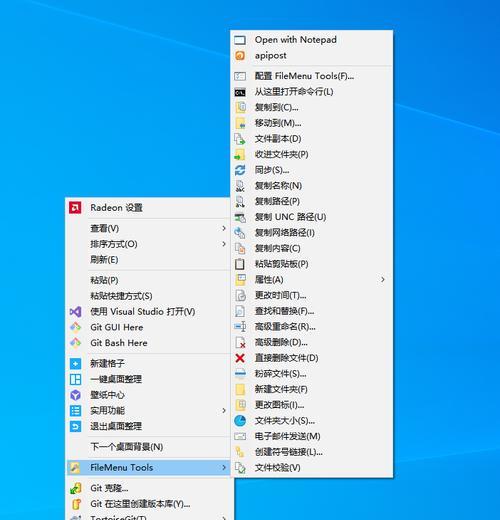Select 电子邮件发送(M) entry
Image resolution: width=500 pixels, height=520 pixels.
(x=312, y=436)
